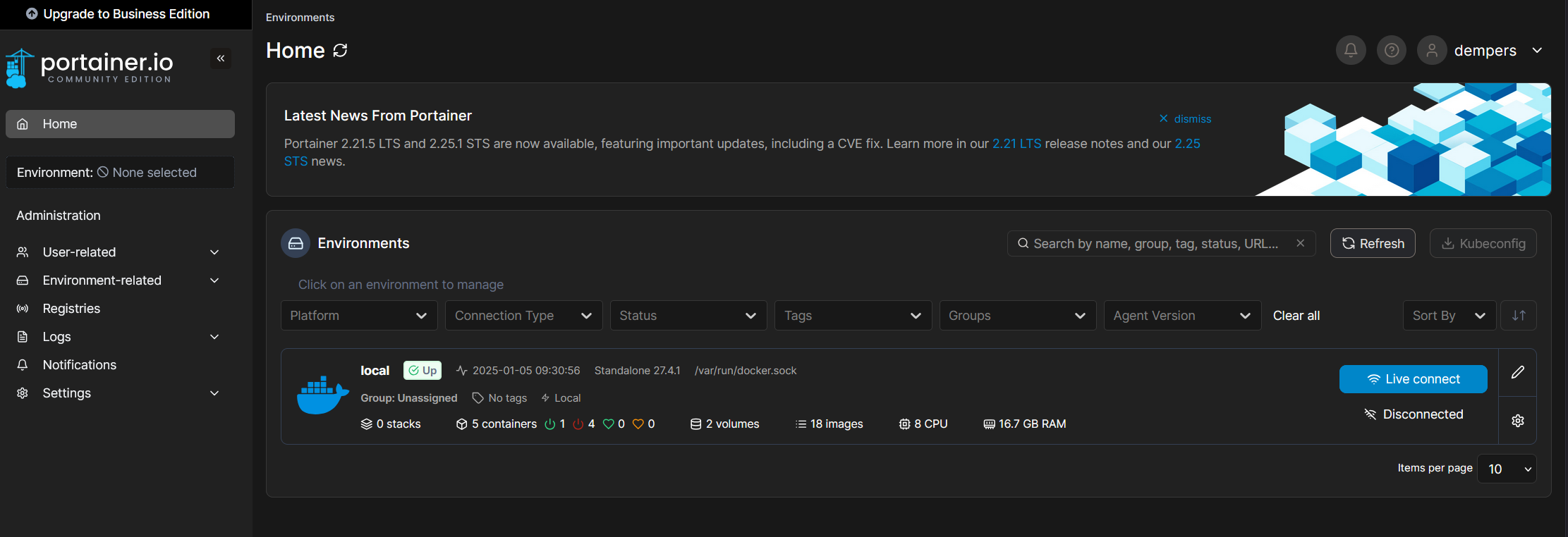This screenshot has height=537, width=1568.
Task: Click the /var/run/docker.sock text
Action: 746,371
